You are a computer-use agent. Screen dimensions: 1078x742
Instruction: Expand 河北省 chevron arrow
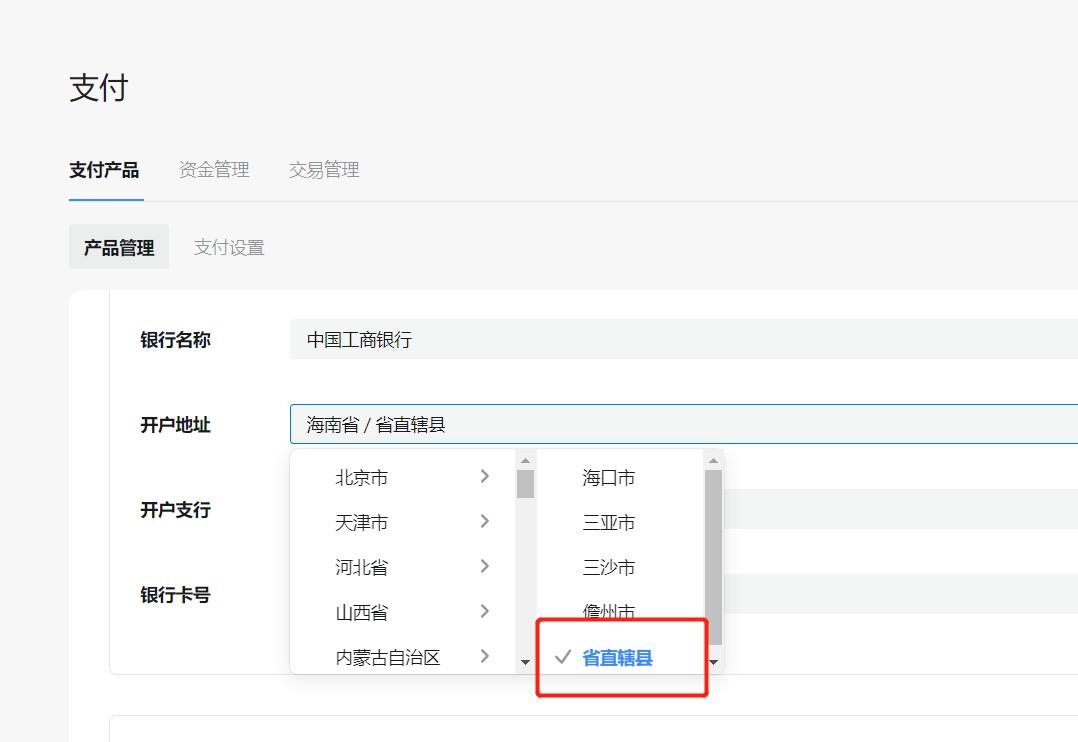point(485,567)
